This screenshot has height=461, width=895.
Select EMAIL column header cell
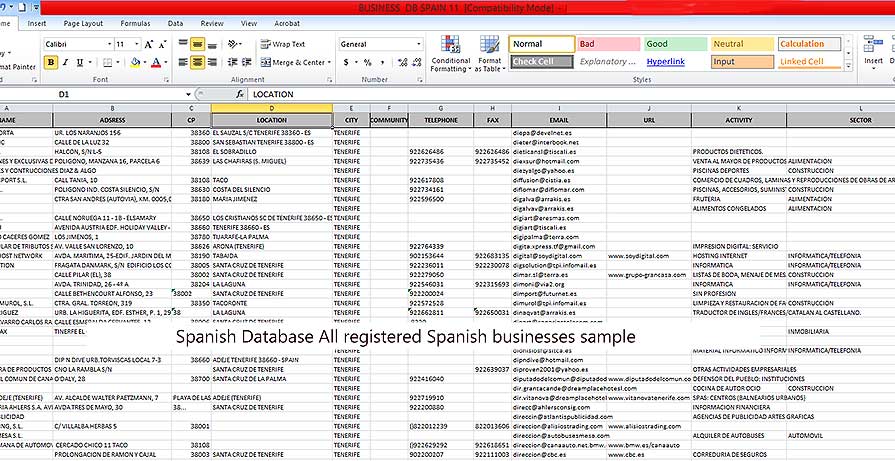pyautogui.click(x=559, y=120)
